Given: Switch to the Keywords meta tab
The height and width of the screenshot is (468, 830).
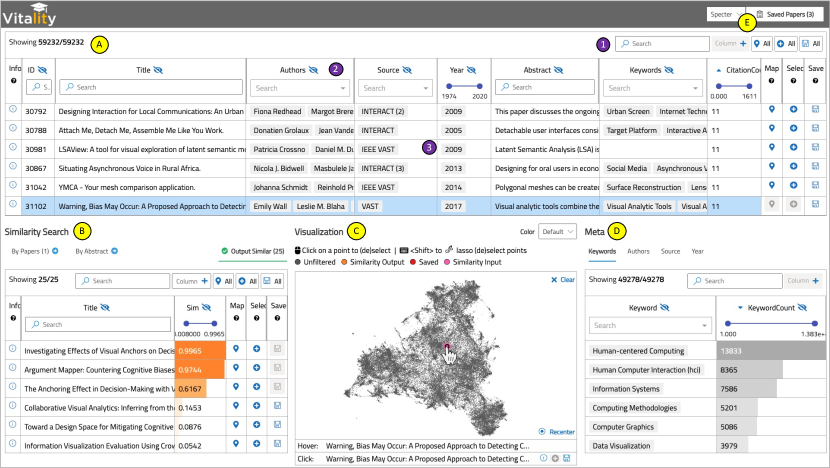Looking at the screenshot, I should (602, 251).
